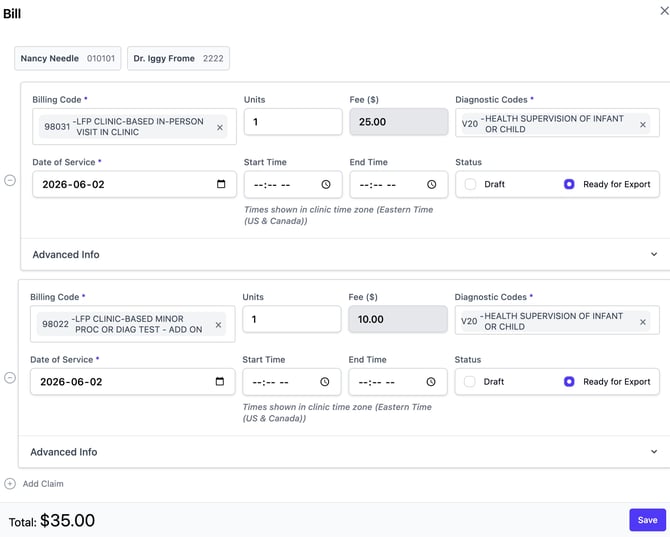The height and width of the screenshot is (537, 670).
Task: Open calendar picker for second claim's date
Action: point(220,381)
